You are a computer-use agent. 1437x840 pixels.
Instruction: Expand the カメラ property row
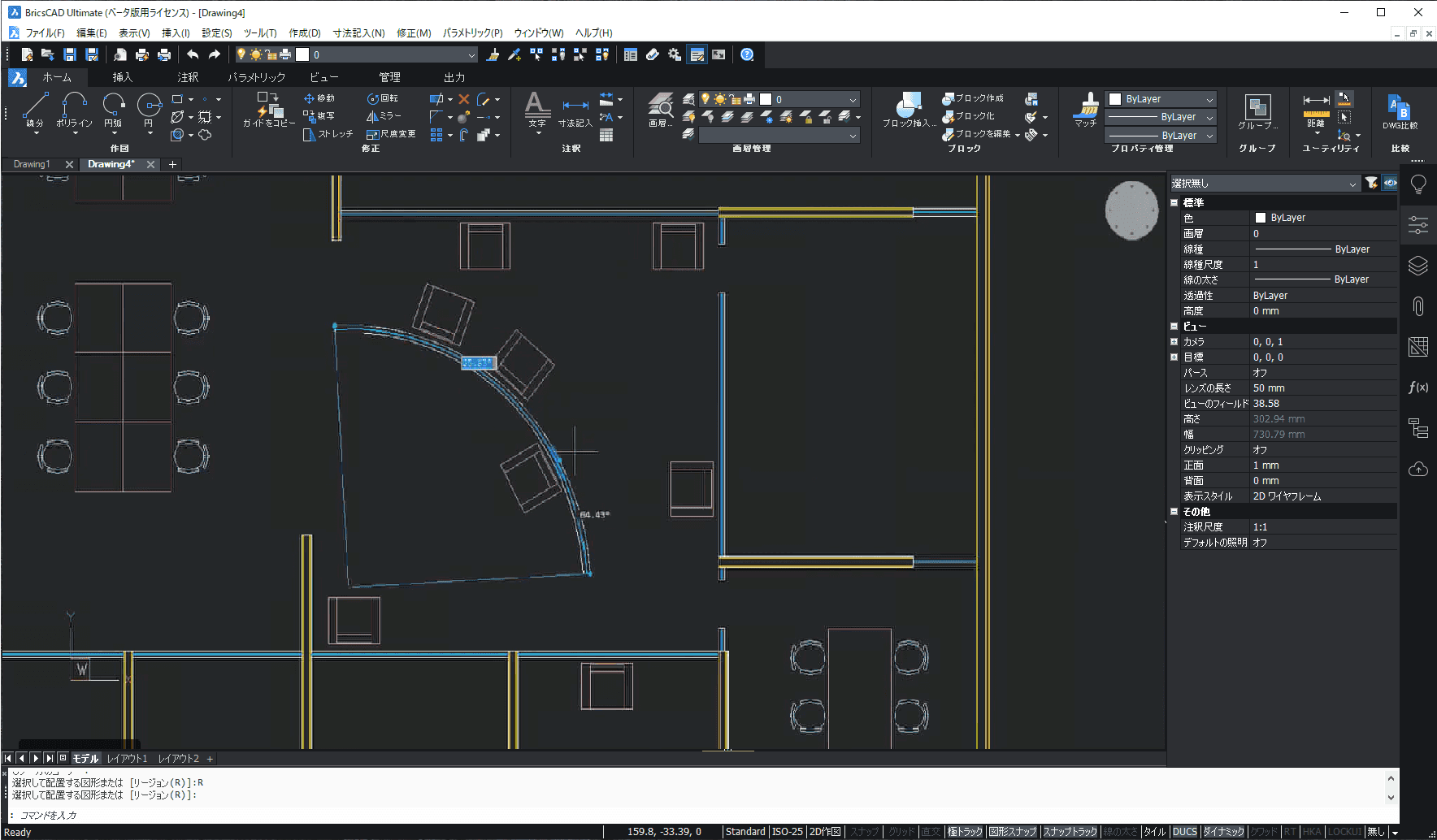(x=1174, y=342)
